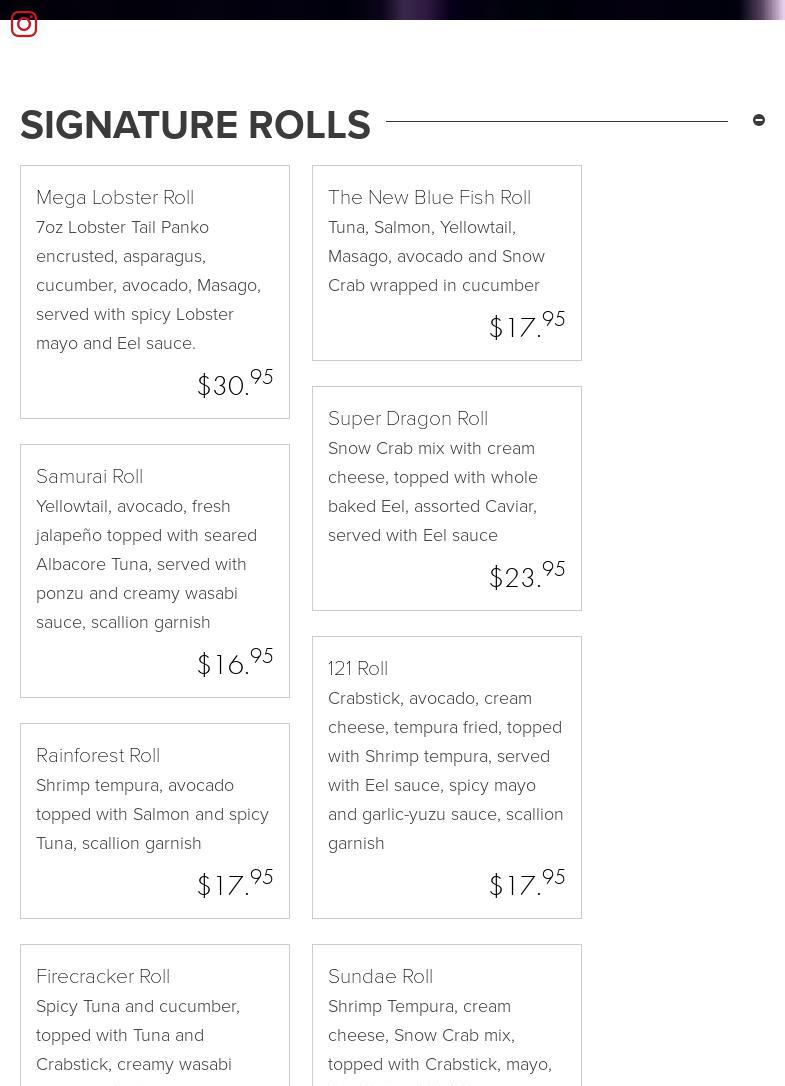Select the Mega Lobster Roll title
Viewport: 785px width, 1086px height.
[x=115, y=197]
